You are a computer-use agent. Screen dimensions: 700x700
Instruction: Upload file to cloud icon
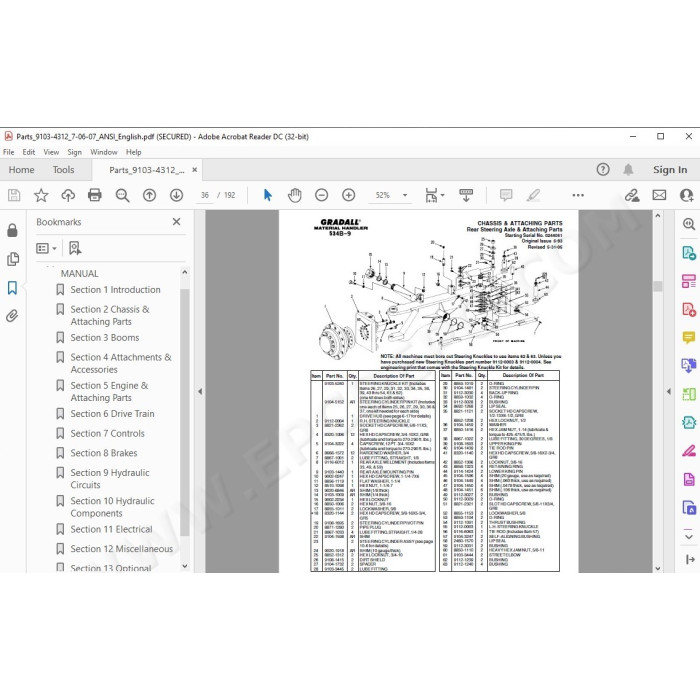click(68, 195)
